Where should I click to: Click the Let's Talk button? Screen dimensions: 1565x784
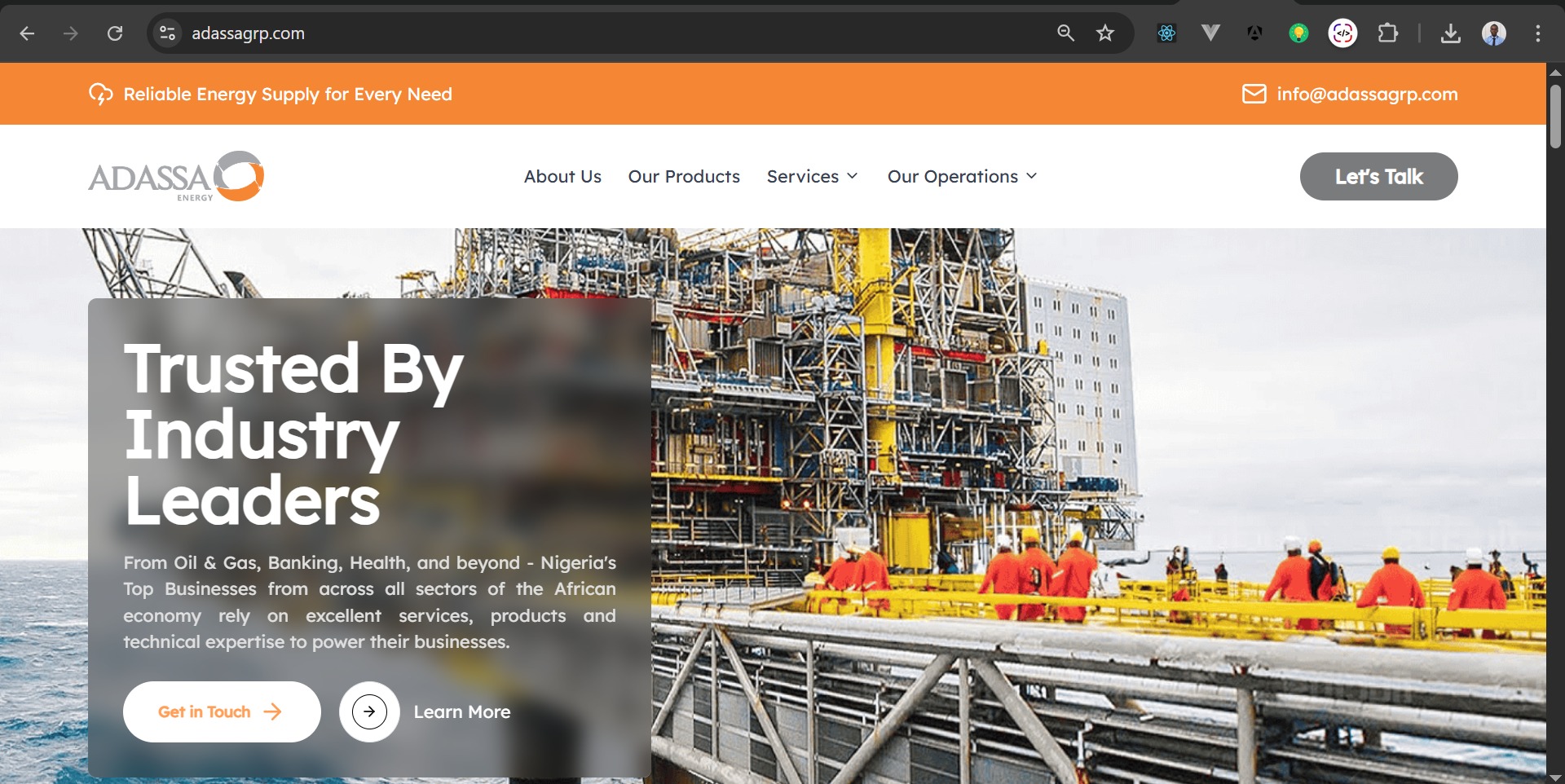click(x=1379, y=176)
